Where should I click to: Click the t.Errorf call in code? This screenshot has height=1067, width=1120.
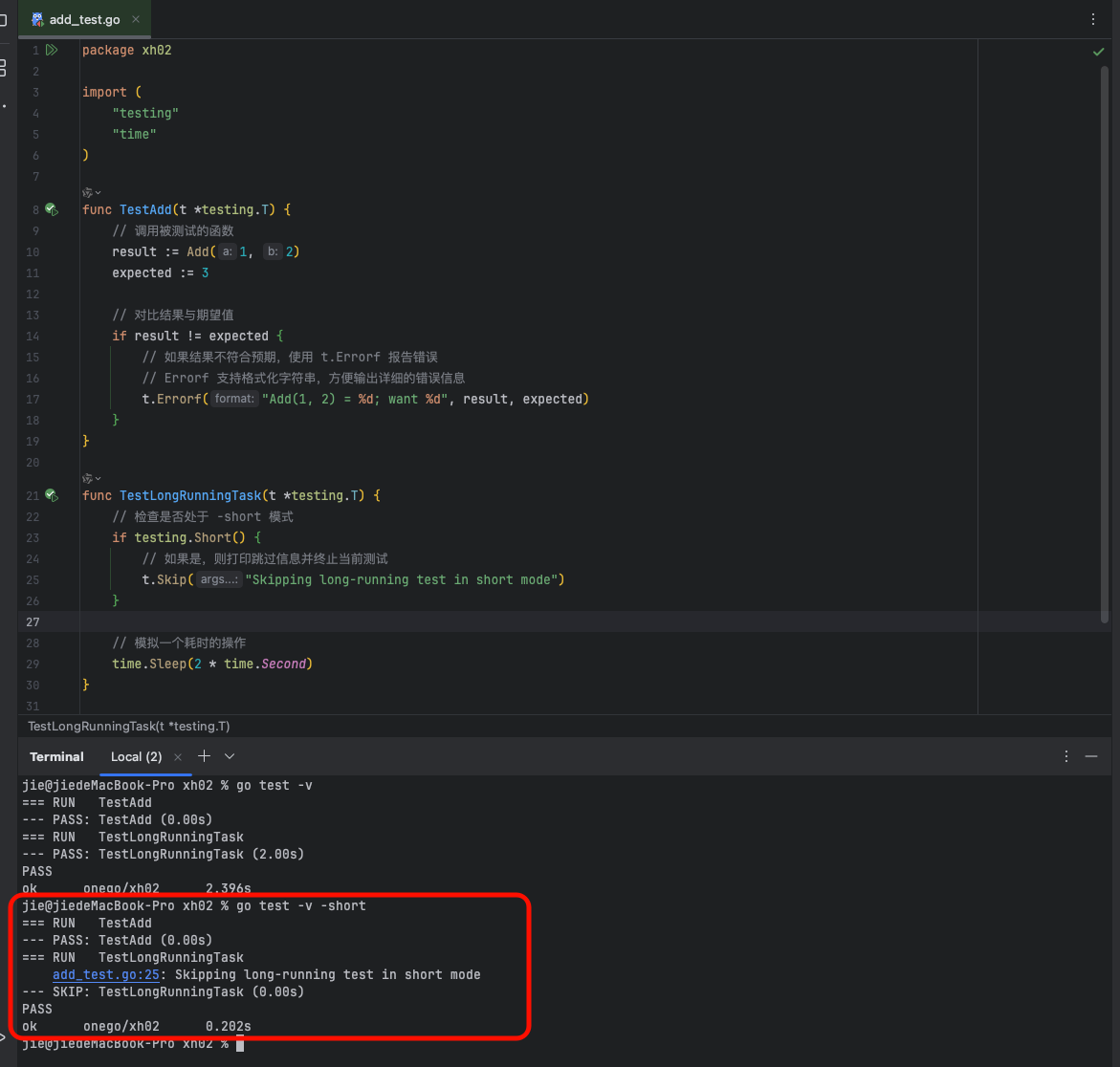171,399
